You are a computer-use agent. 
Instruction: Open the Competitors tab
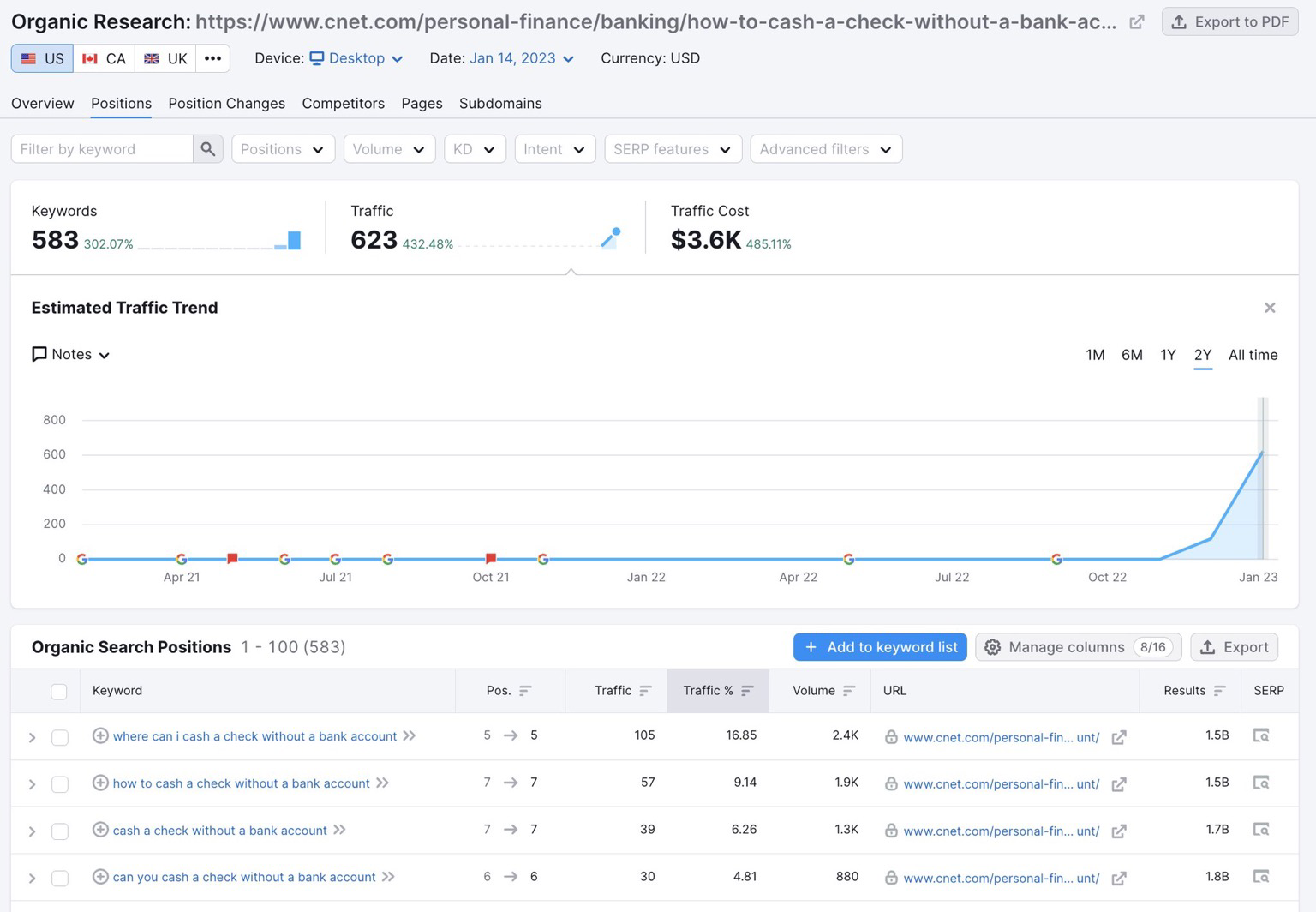343,104
